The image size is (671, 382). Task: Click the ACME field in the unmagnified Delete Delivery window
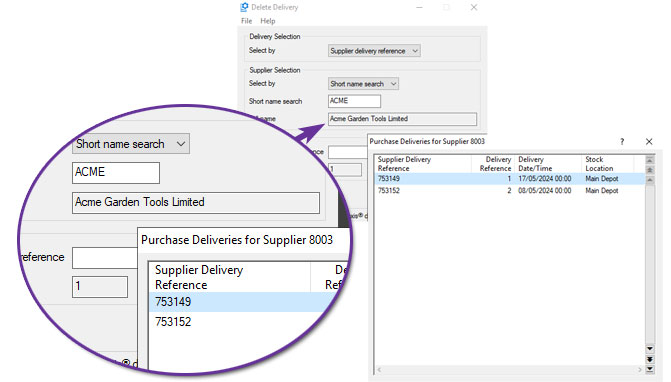point(354,101)
